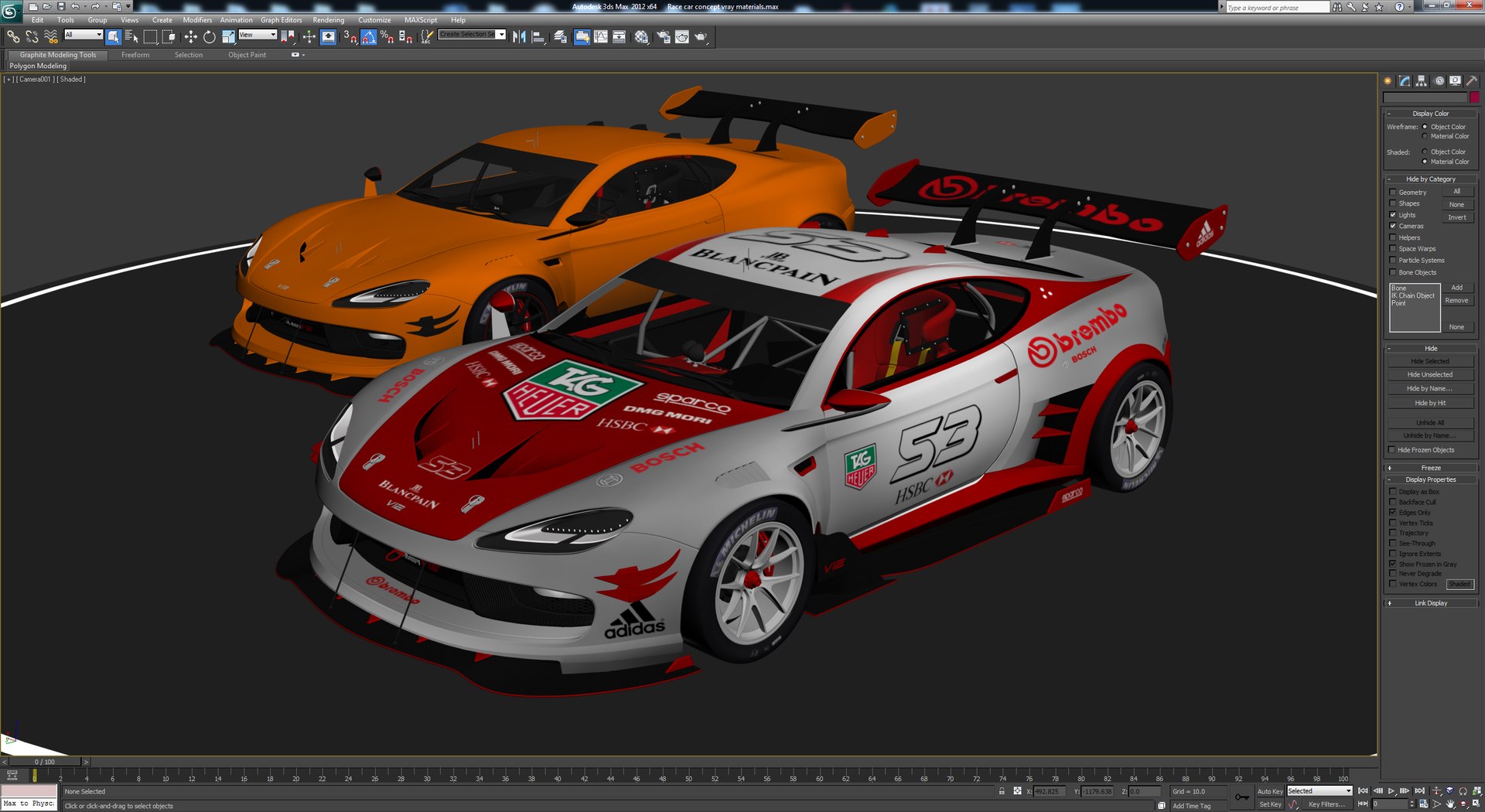Open Schematic View icon

pos(620,36)
